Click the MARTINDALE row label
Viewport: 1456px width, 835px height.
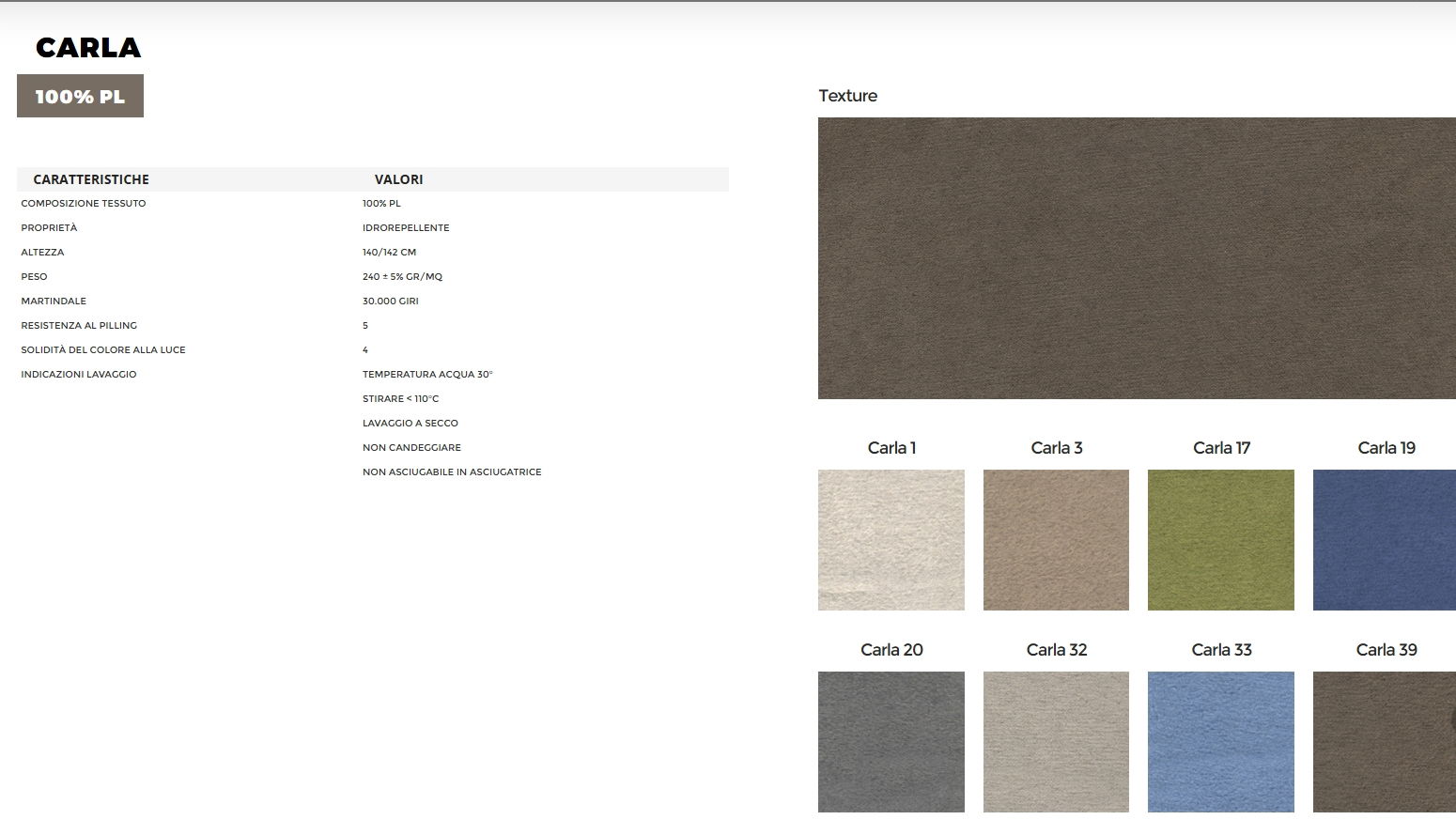pyautogui.click(x=54, y=302)
